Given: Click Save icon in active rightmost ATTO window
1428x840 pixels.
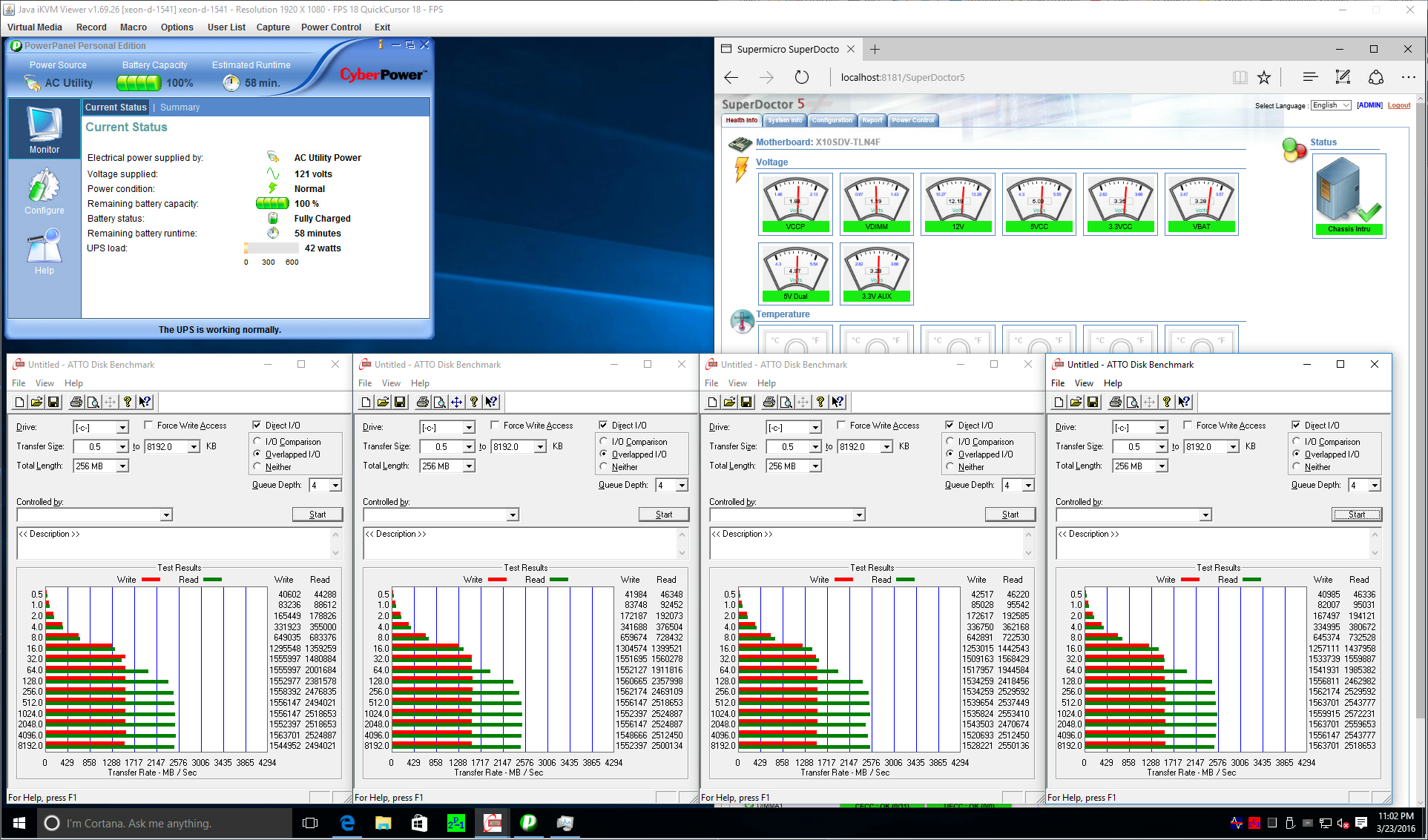Looking at the screenshot, I should (x=1093, y=402).
